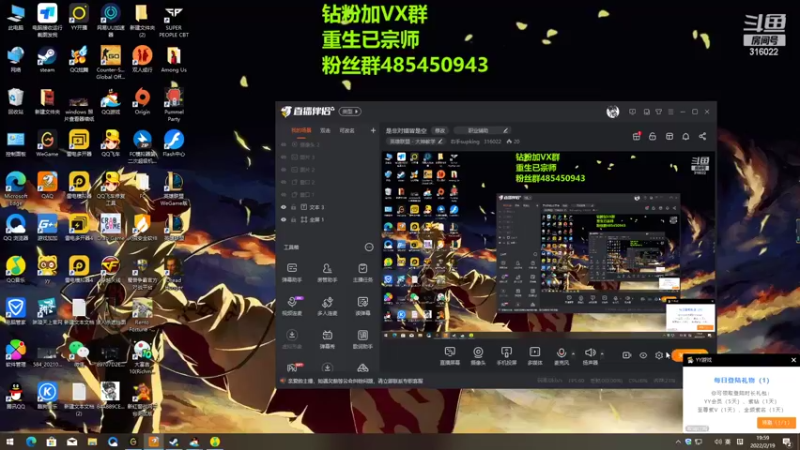Click the PK tool with the red badge

(294, 367)
